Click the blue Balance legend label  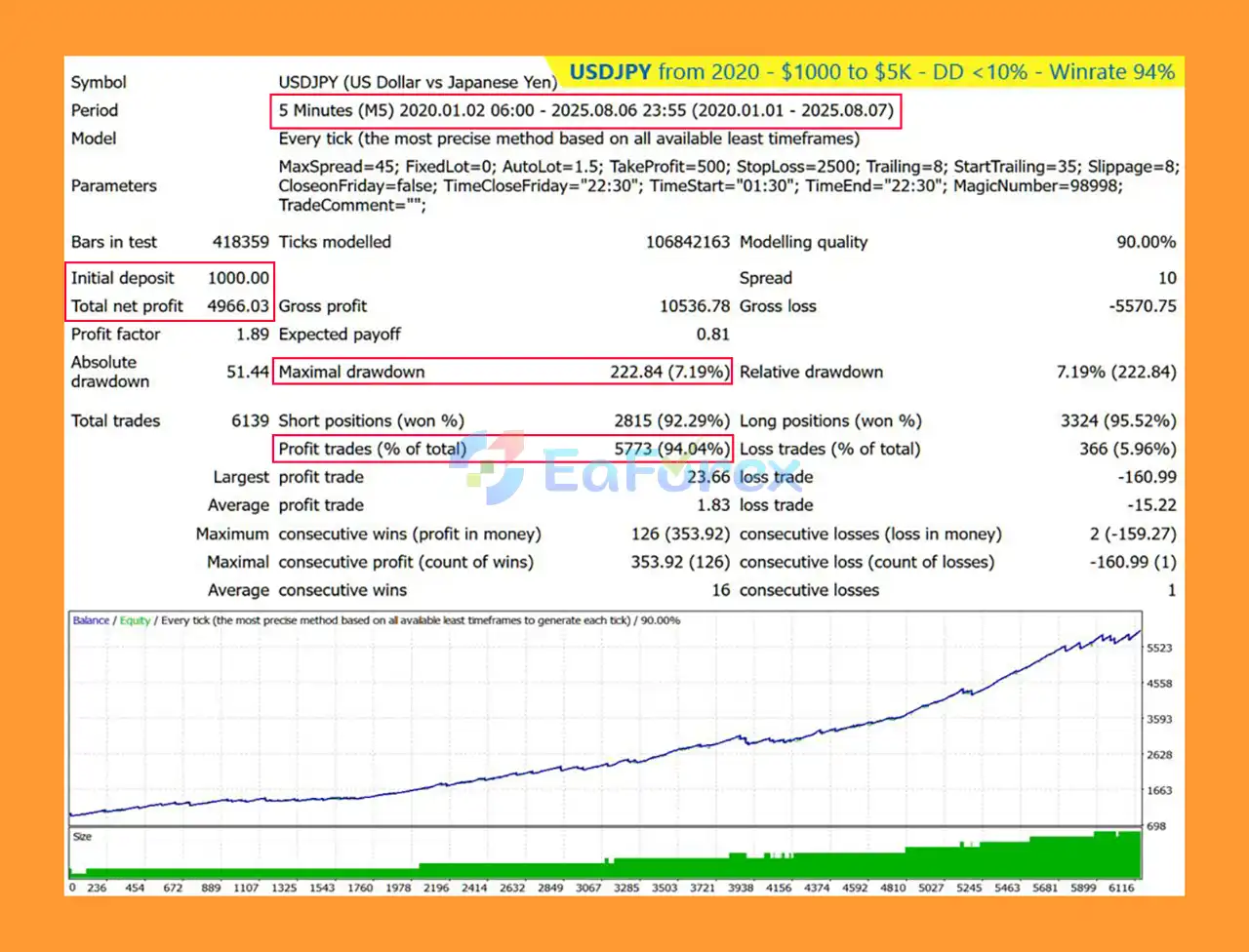pyautogui.click(x=91, y=620)
